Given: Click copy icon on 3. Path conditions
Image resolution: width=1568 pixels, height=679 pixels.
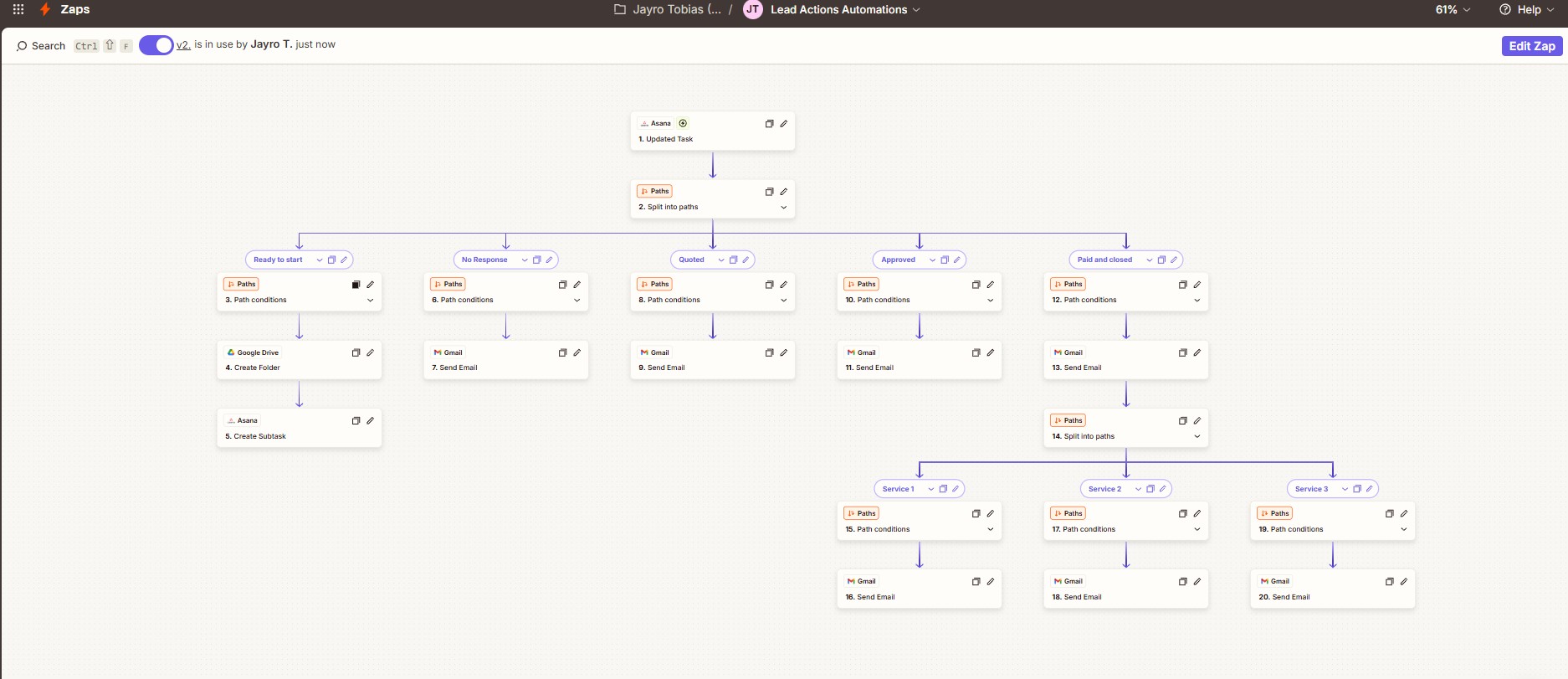Looking at the screenshot, I should click(356, 285).
